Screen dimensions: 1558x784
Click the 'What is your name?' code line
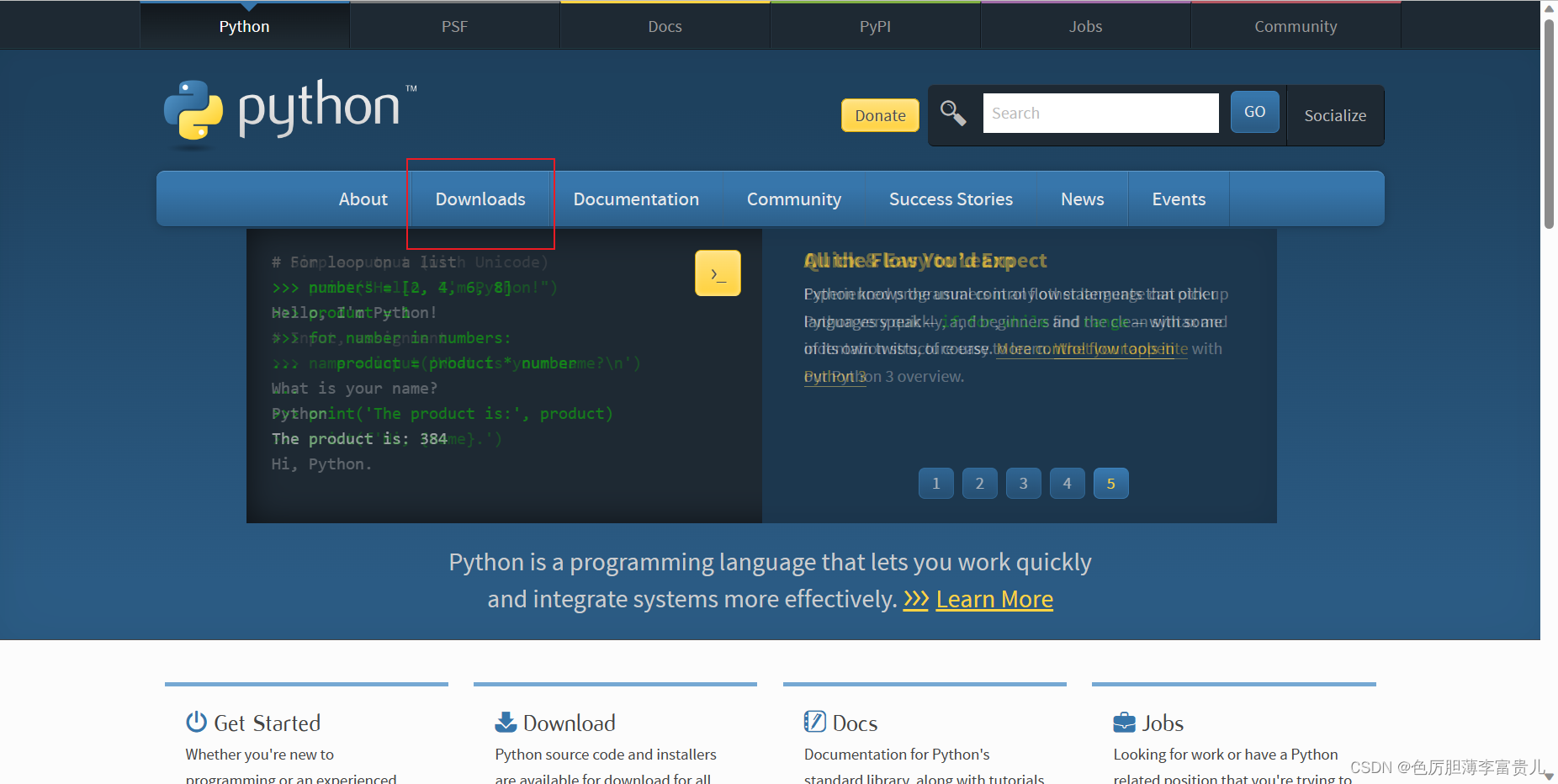pos(354,388)
